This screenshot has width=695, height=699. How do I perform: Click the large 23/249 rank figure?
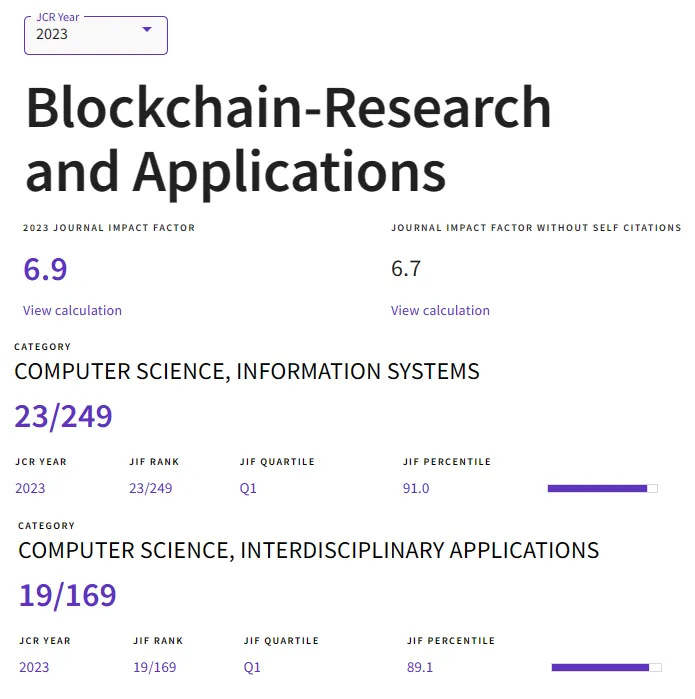[x=63, y=417]
